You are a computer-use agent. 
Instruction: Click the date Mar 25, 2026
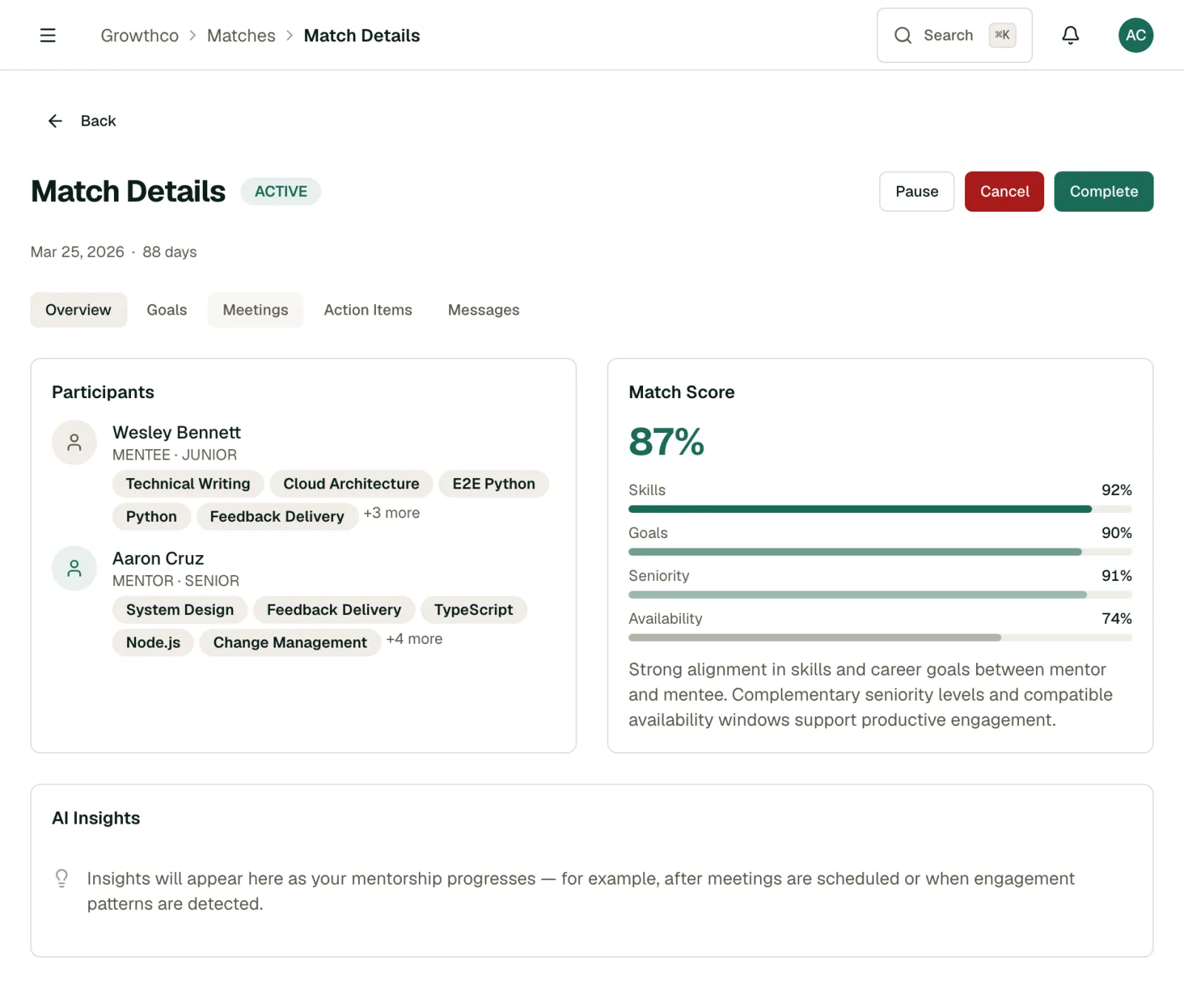[77, 252]
